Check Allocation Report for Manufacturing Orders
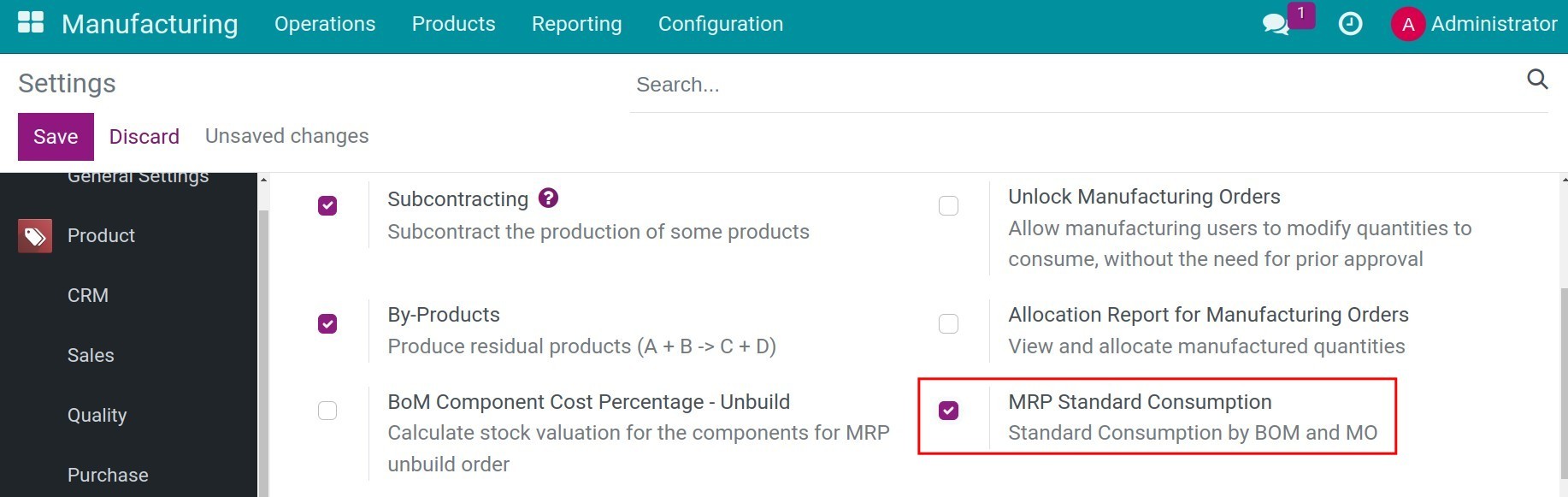1568x497 pixels. [x=948, y=324]
